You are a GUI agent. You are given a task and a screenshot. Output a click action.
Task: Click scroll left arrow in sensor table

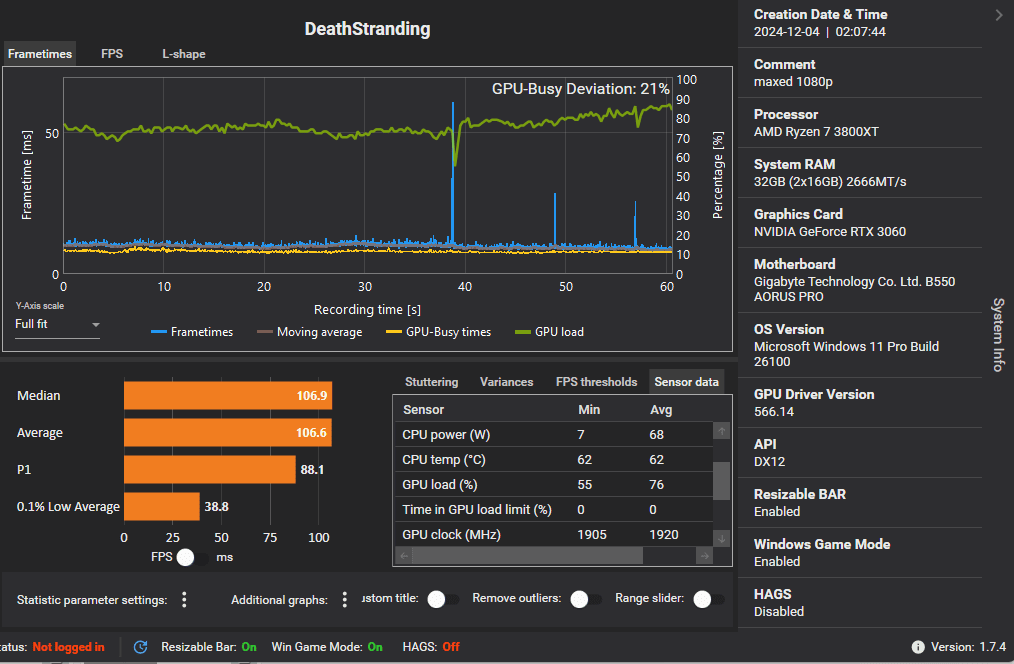pos(404,555)
